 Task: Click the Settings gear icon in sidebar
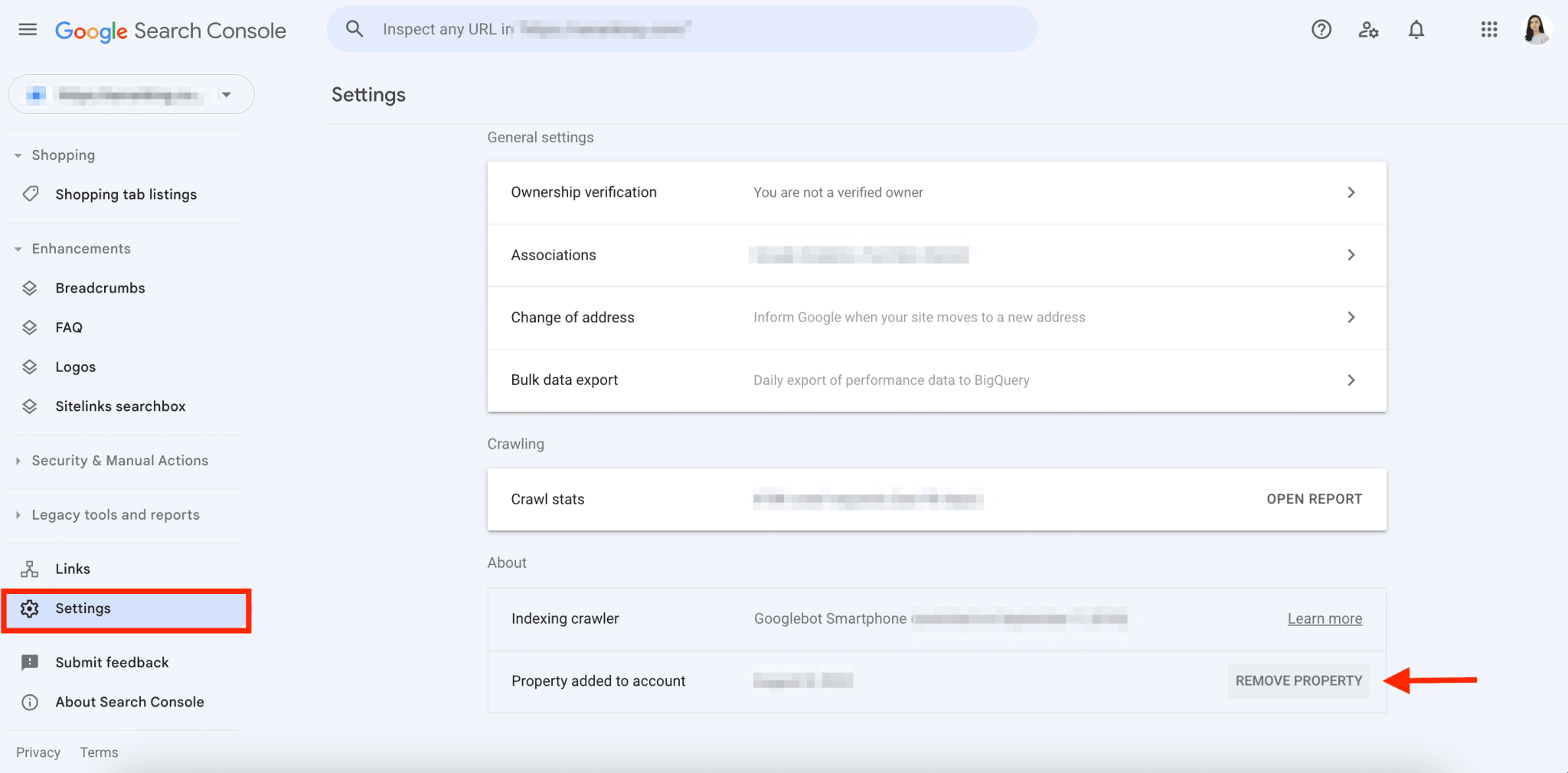[x=29, y=608]
